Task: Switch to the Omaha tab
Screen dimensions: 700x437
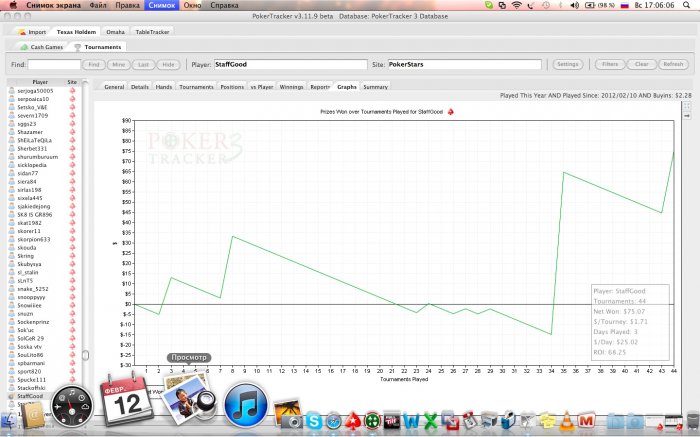Action: point(115,32)
